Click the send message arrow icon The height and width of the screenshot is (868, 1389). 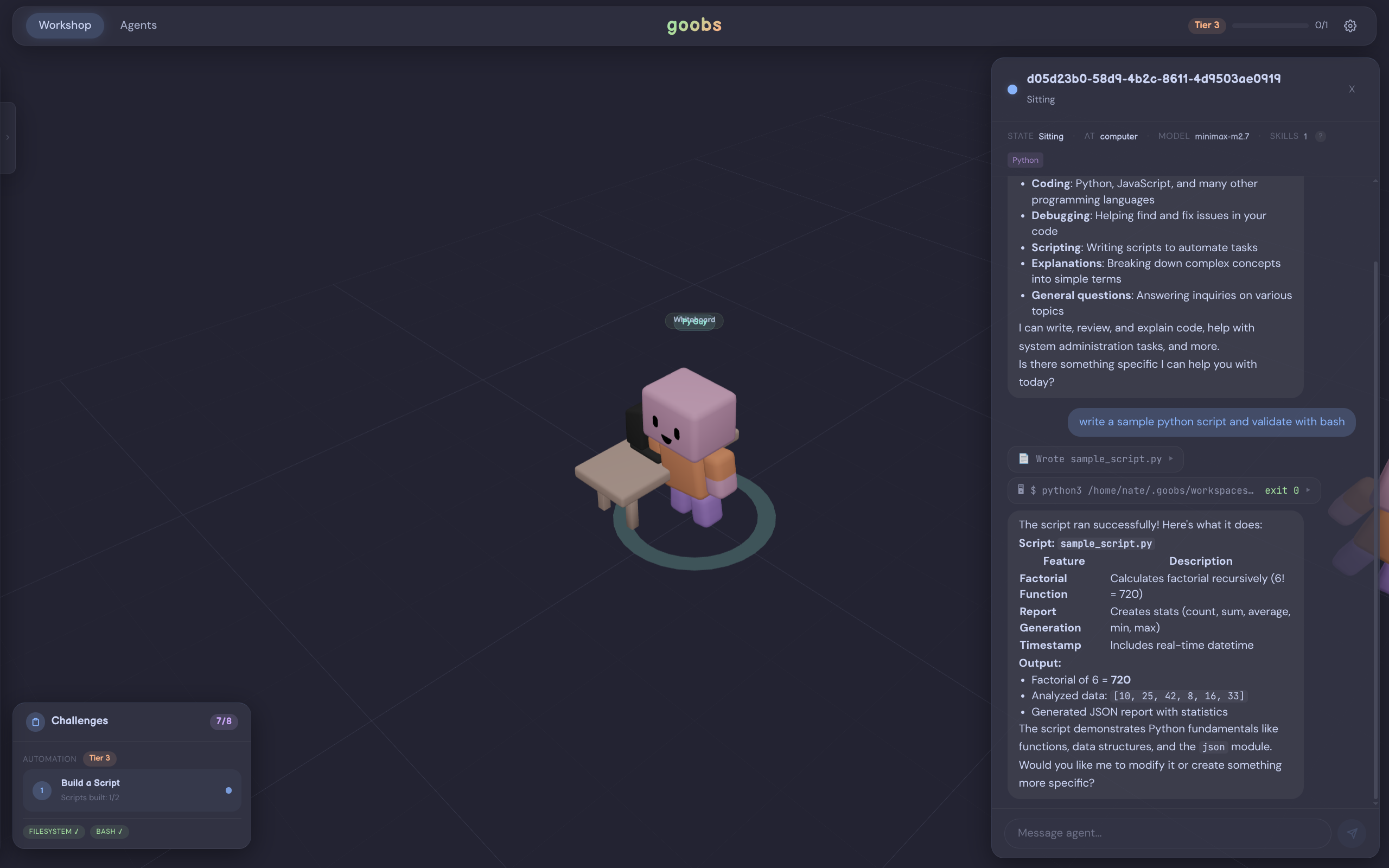pyautogui.click(x=1352, y=833)
